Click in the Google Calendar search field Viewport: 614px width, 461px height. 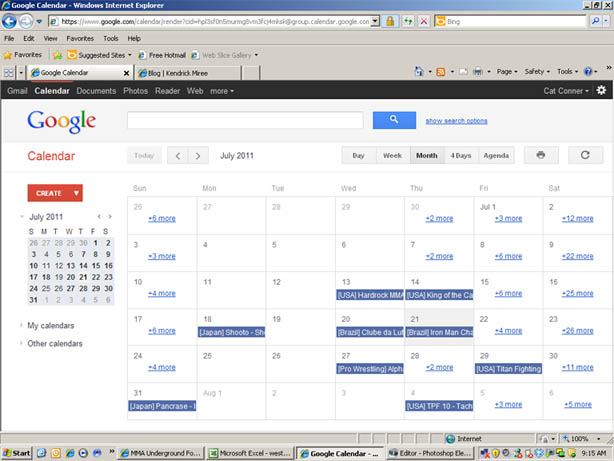click(x=245, y=120)
